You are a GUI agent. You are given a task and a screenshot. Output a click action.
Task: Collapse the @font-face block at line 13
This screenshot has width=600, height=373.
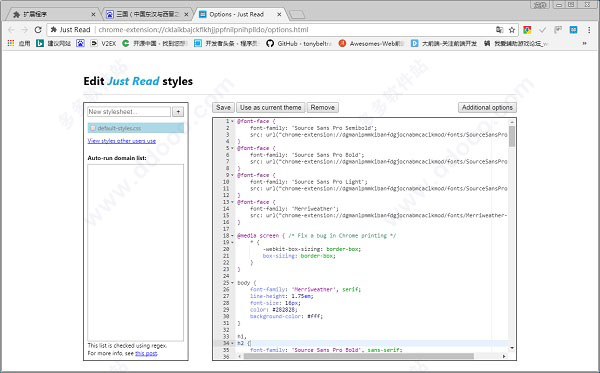coord(232,202)
